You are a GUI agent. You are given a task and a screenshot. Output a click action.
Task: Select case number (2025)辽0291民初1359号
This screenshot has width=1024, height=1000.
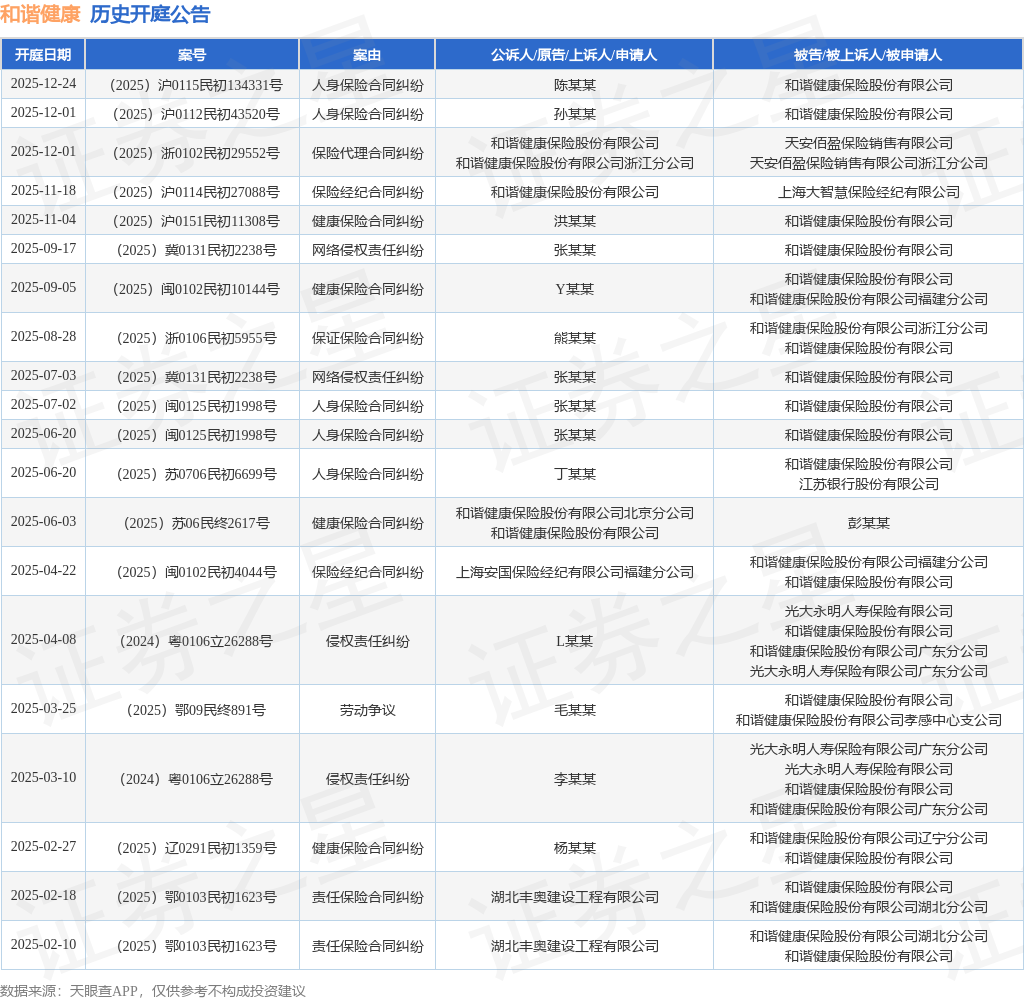pyautogui.click(x=196, y=848)
